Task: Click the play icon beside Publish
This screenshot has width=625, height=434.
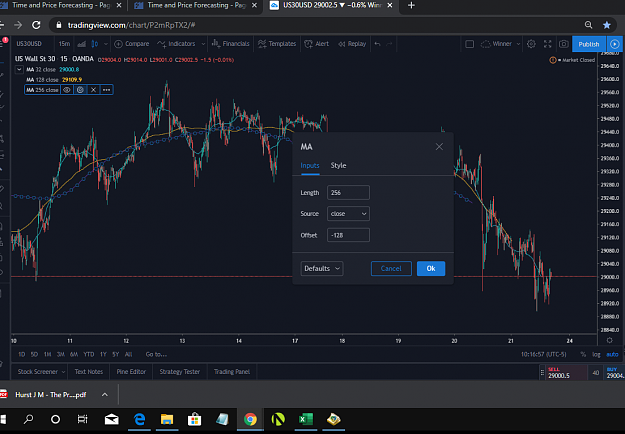Action: pyautogui.click(x=615, y=44)
